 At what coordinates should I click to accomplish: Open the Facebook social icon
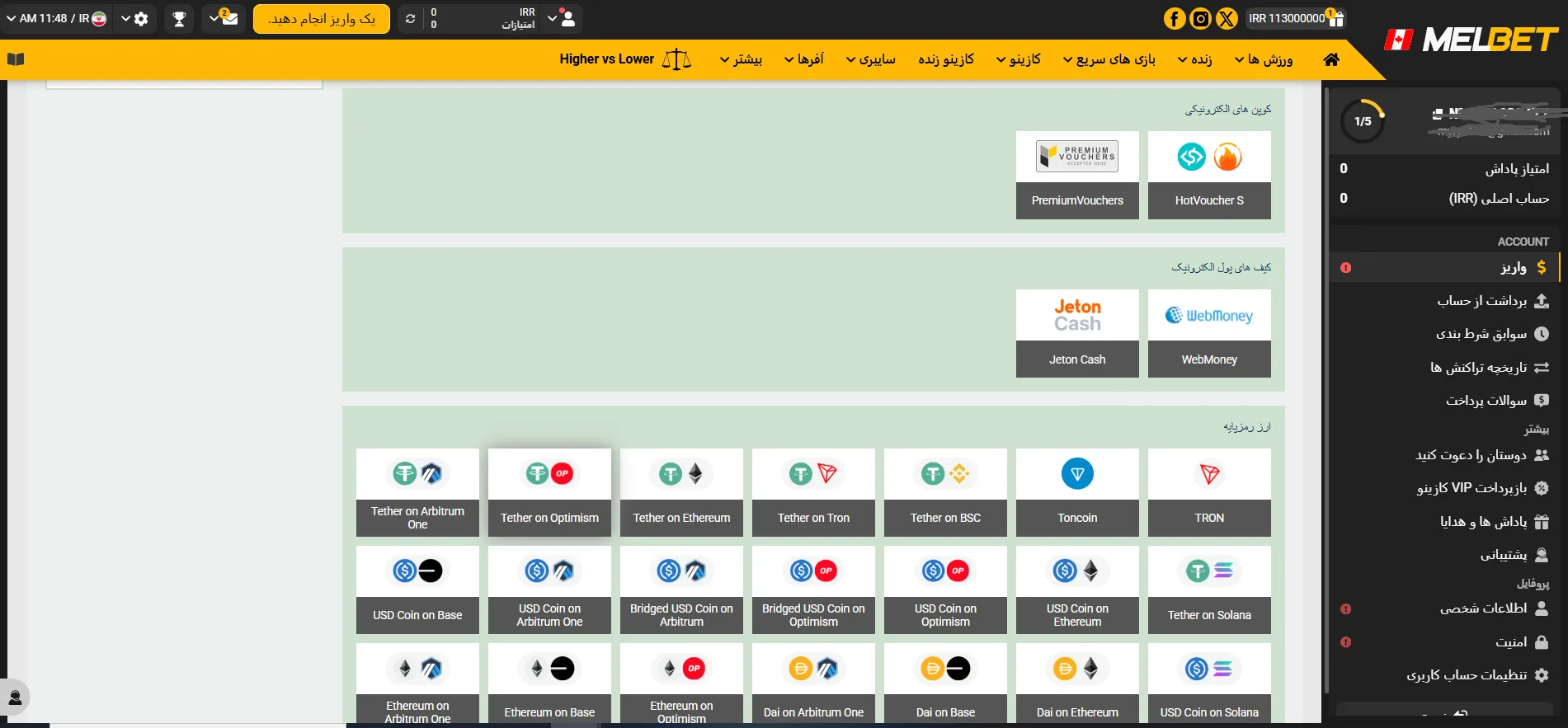1175,18
